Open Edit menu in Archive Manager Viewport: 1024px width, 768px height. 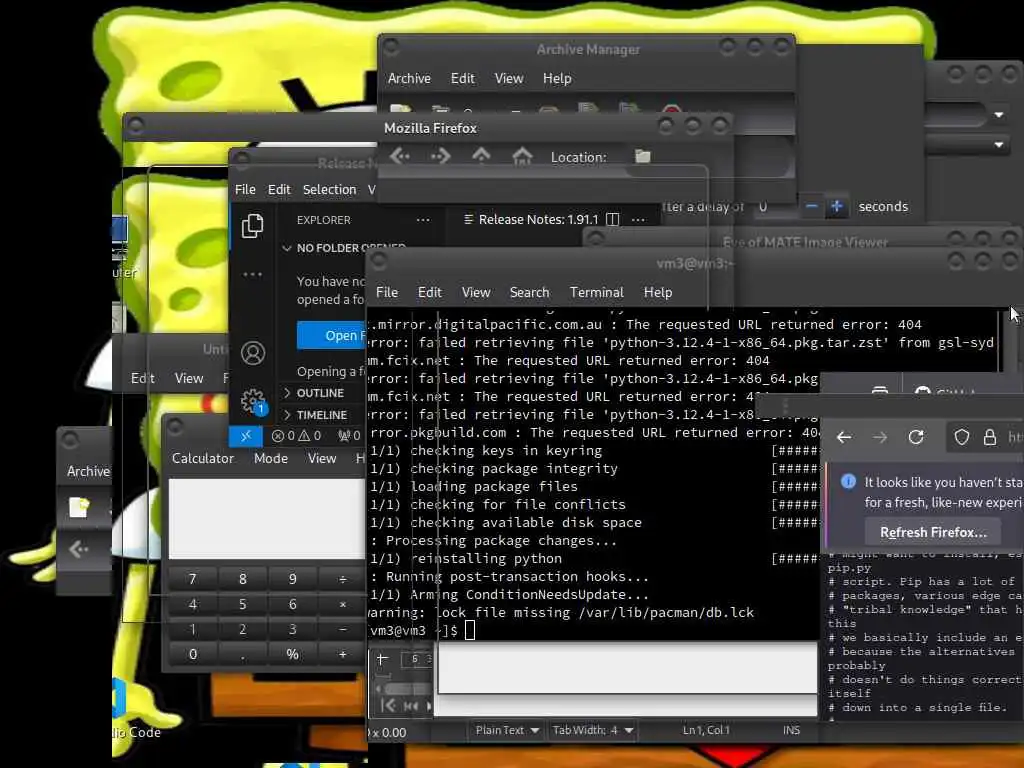462,78
